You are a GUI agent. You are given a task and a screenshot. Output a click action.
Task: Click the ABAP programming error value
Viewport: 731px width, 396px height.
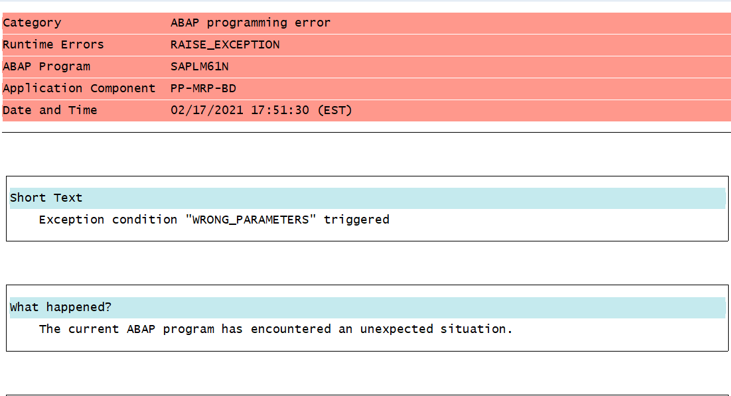click(x=250, y=23)
